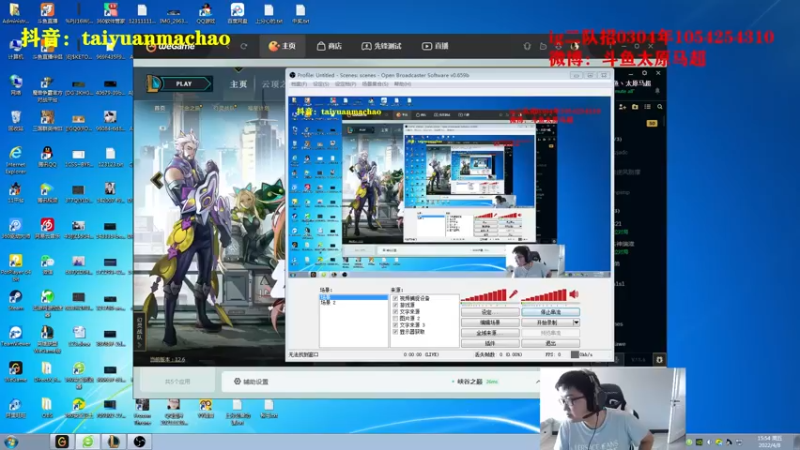
Task: Click OBS 编辑场景 button
Action: pyautogui.click(x=490, y=322)
